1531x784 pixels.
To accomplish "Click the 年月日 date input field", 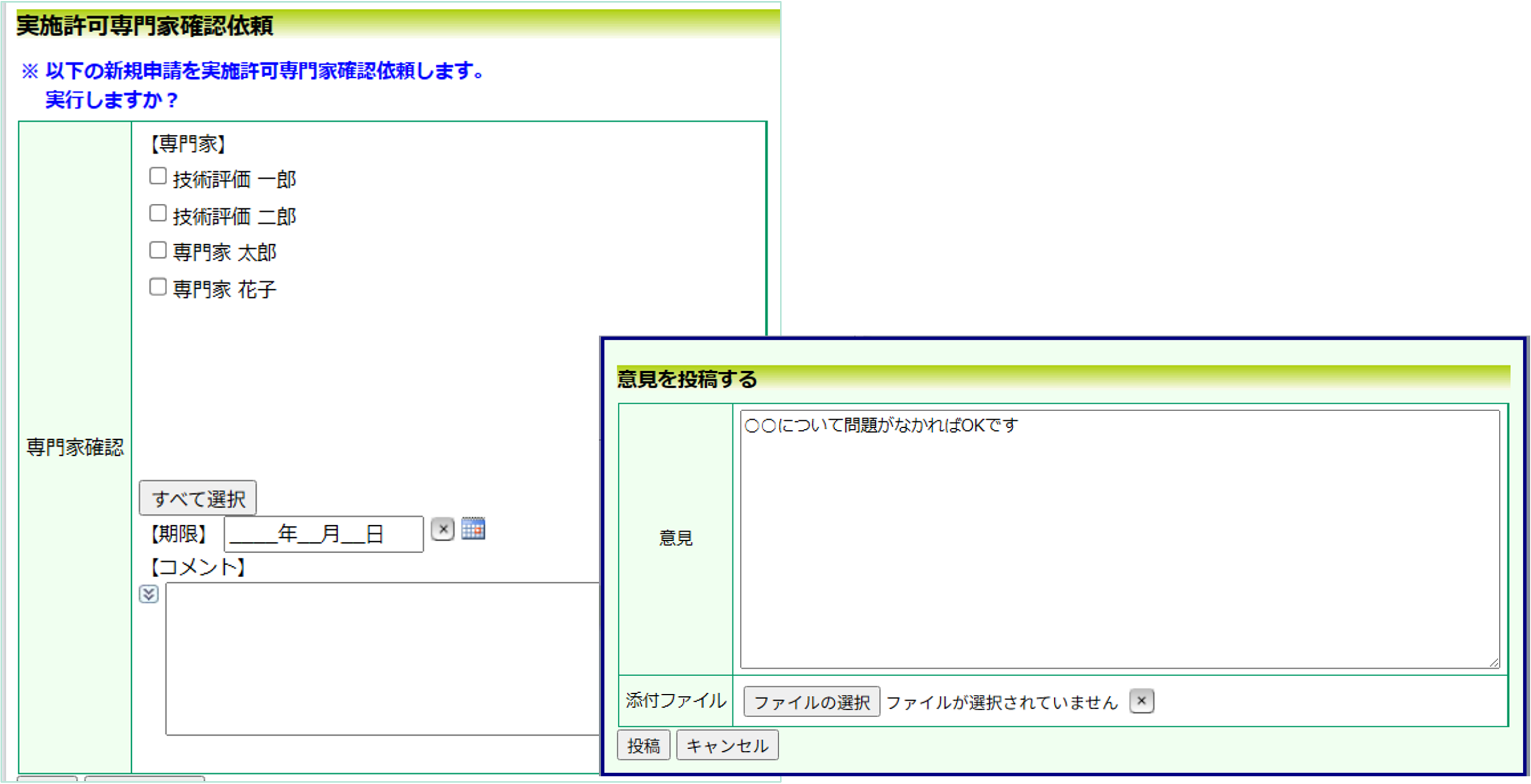I will [323, 533].
